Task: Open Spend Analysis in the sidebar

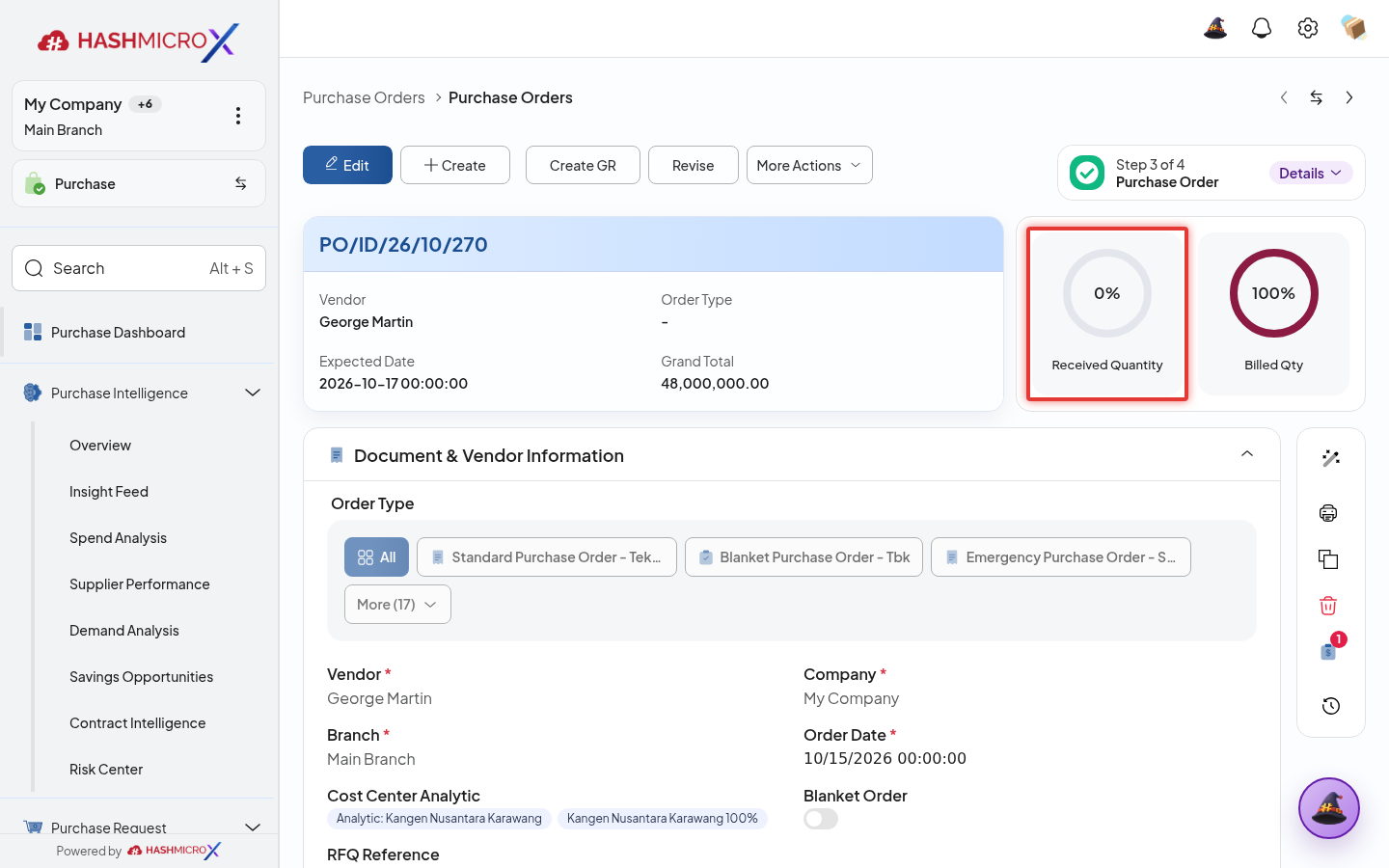Action: click(118, 538)
